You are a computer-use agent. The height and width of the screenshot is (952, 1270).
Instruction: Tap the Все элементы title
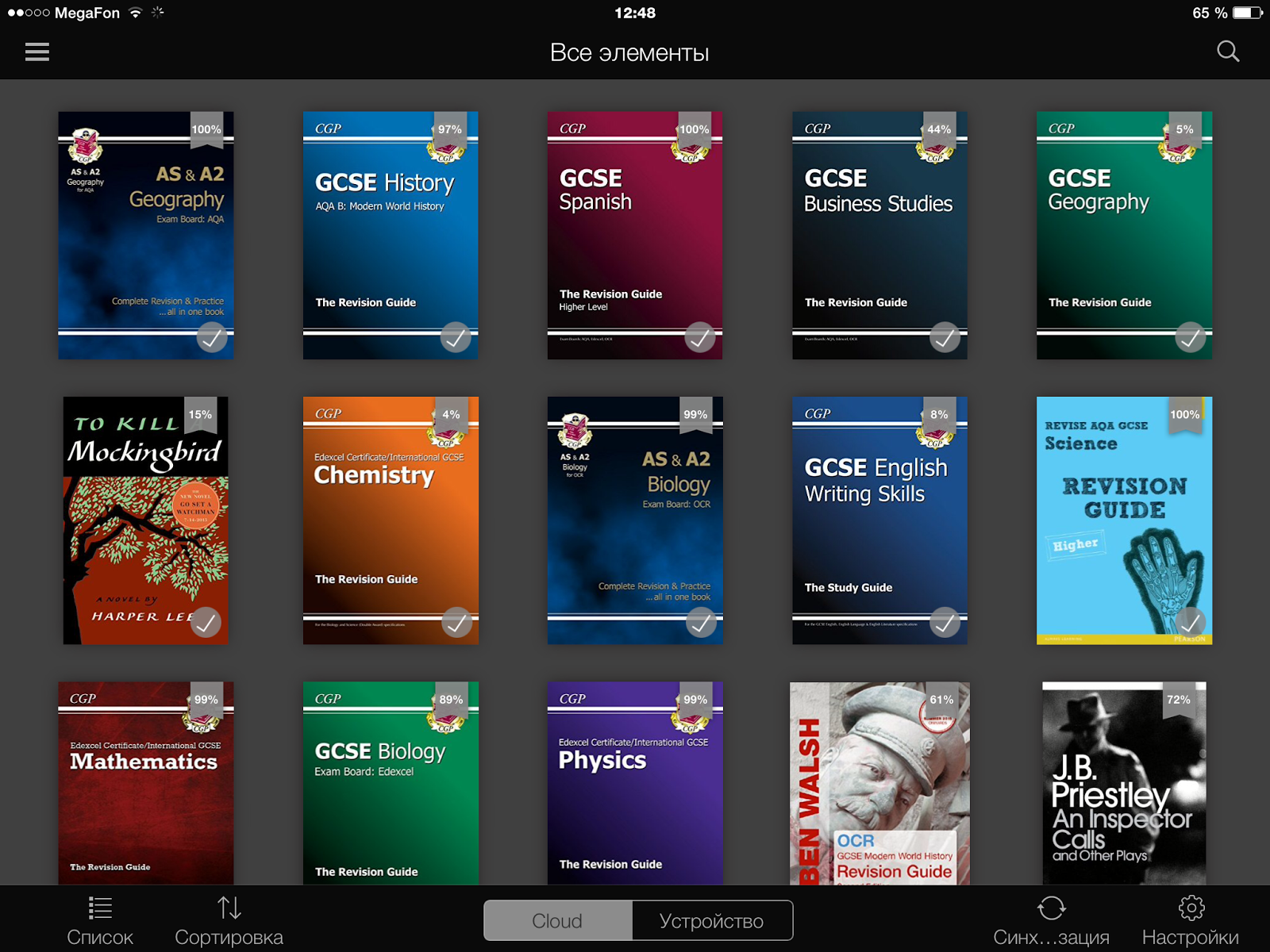[x=629, y=52]
